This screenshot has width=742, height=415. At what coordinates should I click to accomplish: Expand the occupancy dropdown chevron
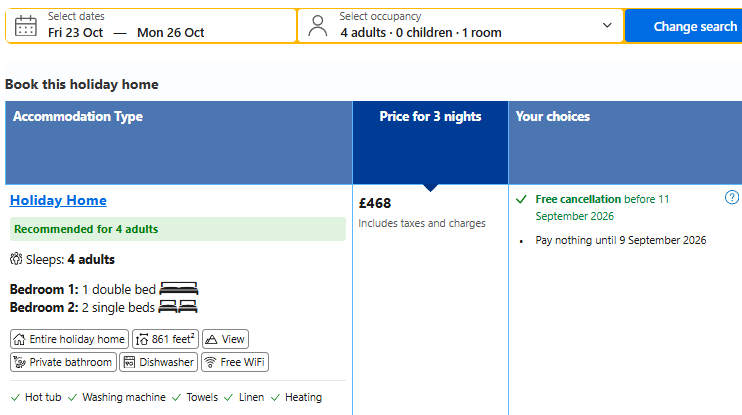pos(607,25)
